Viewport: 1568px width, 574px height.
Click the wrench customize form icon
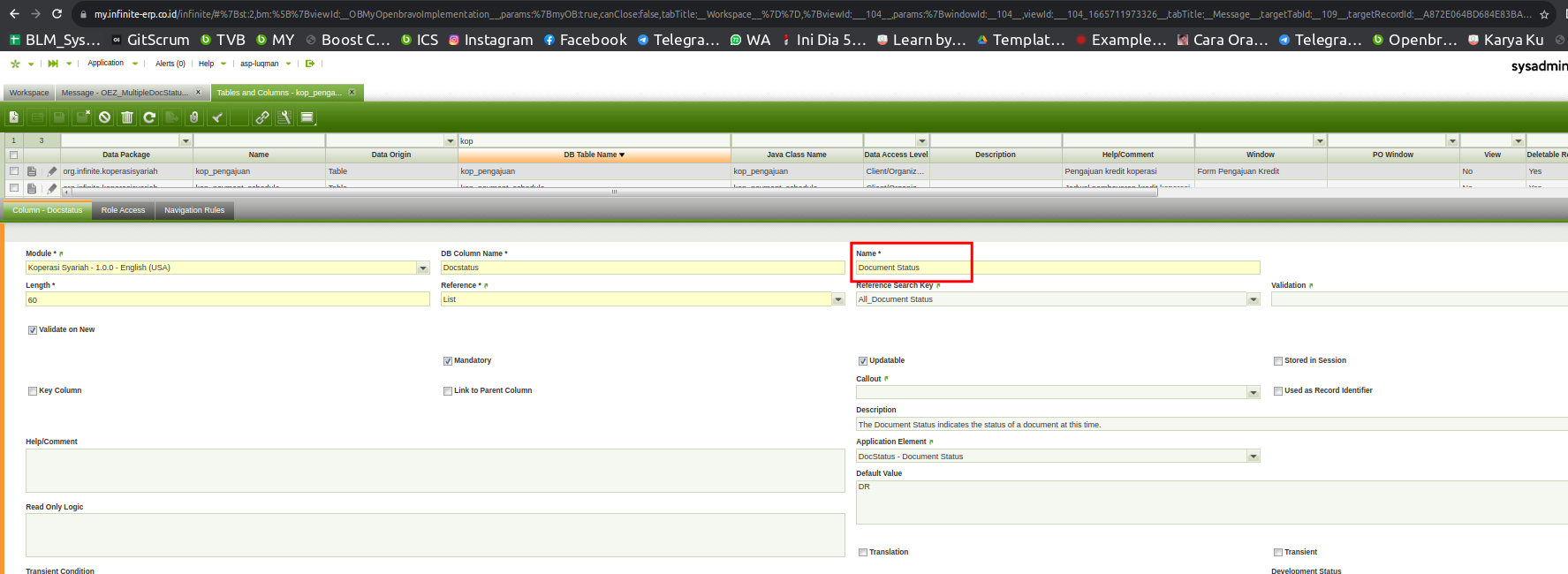(x=284, y=117)
